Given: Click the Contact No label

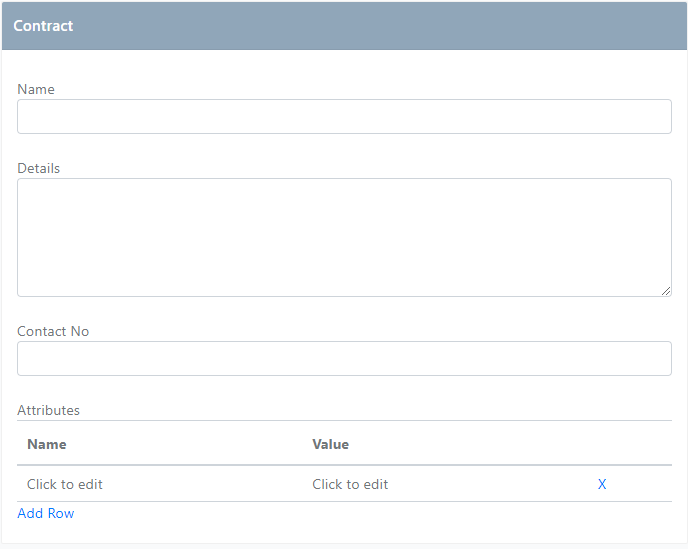Looking at the screenshot, I should [53, 331].
